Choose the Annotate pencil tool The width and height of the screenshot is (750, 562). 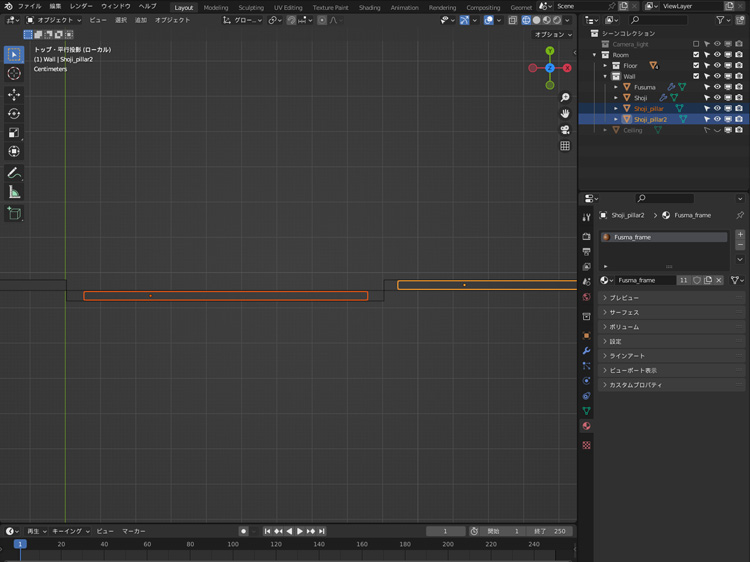pyautogui.click(x=14, y=173)
